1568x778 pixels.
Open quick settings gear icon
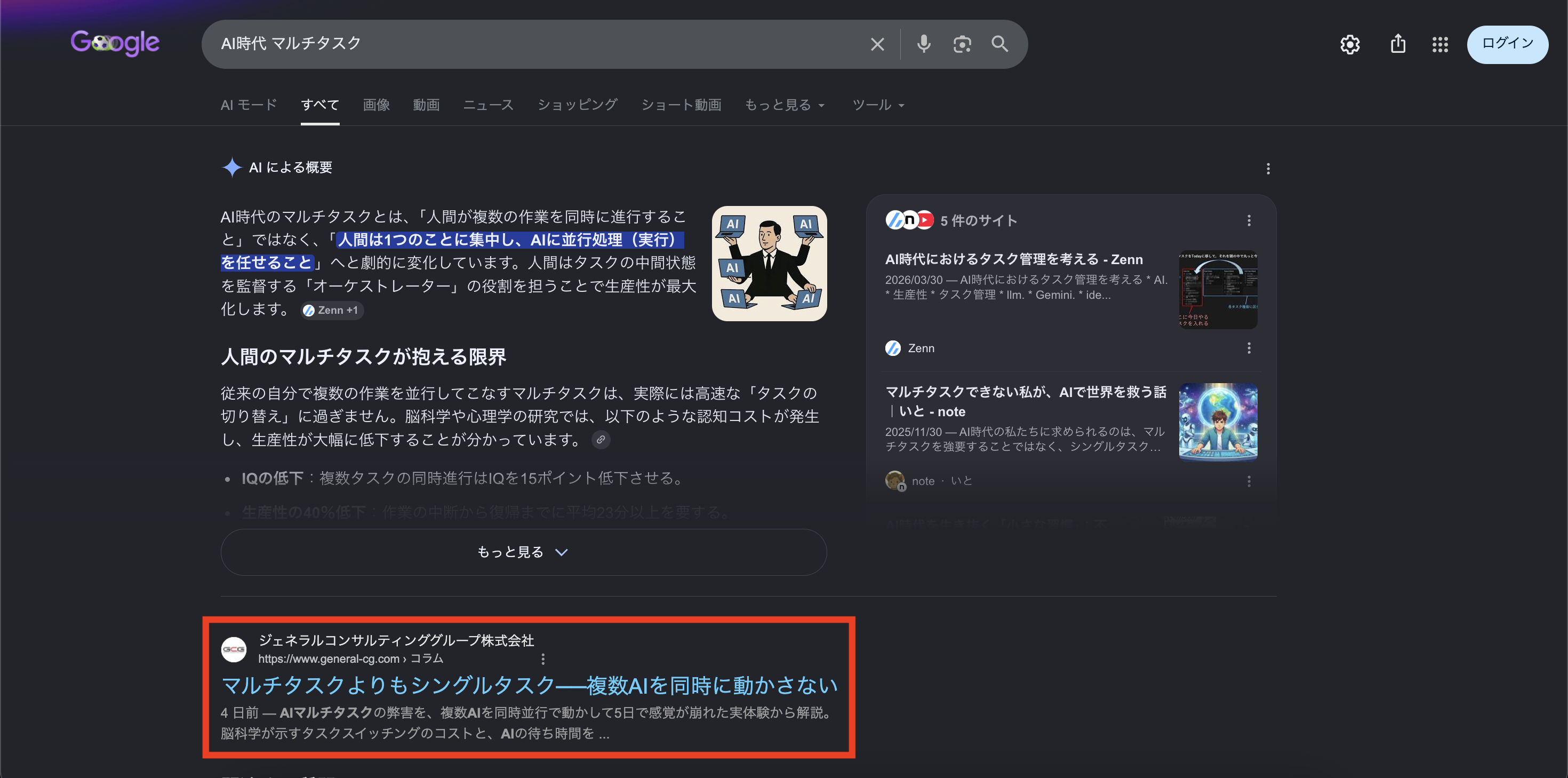(1349, 44)
